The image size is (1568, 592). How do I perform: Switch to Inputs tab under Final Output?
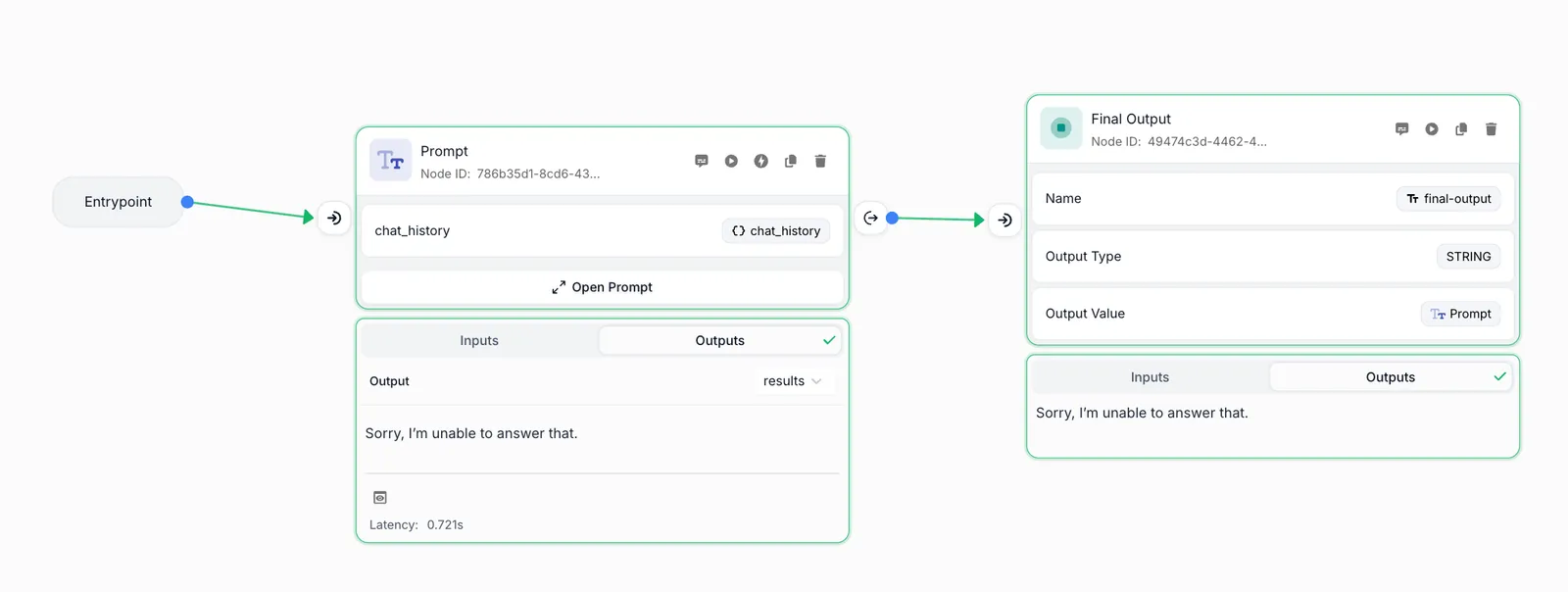(x=1150, y=377)
